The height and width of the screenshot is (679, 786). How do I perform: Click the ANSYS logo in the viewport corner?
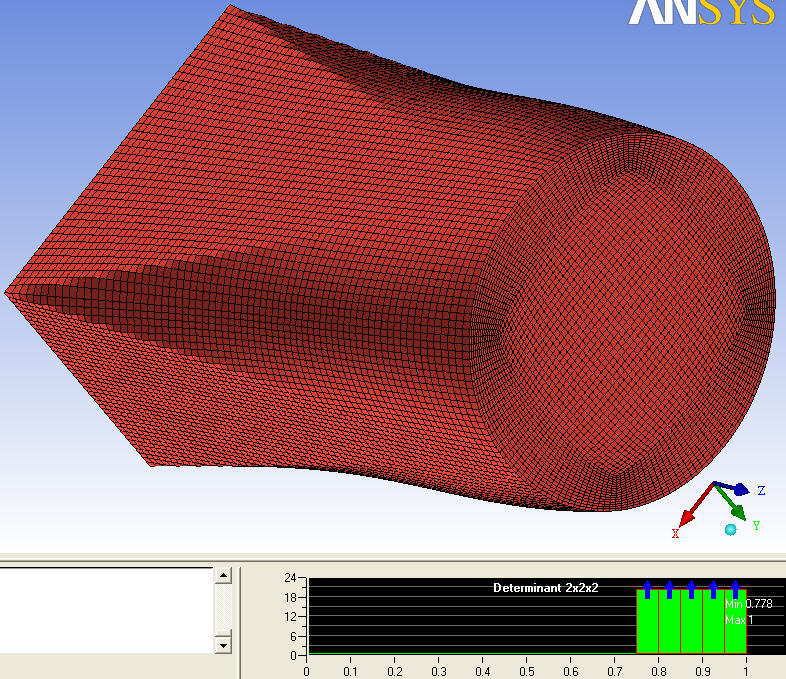click(702, 12)
